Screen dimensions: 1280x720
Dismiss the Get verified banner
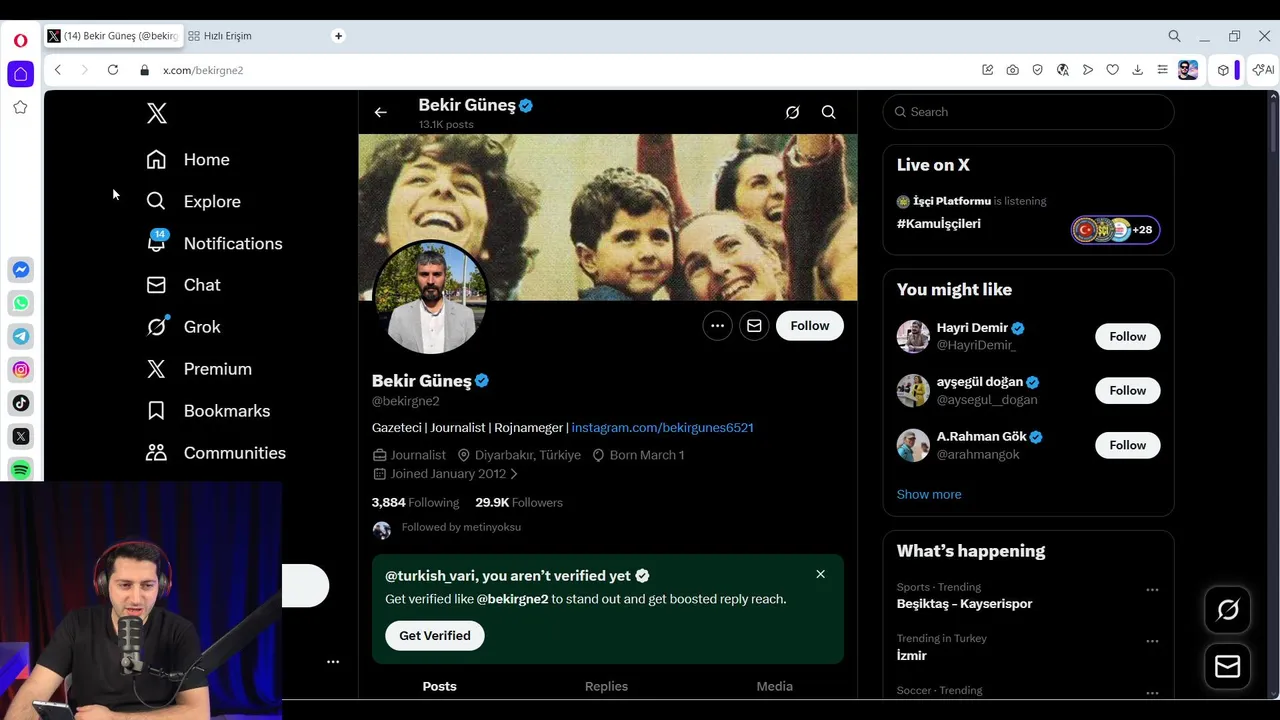820,574
